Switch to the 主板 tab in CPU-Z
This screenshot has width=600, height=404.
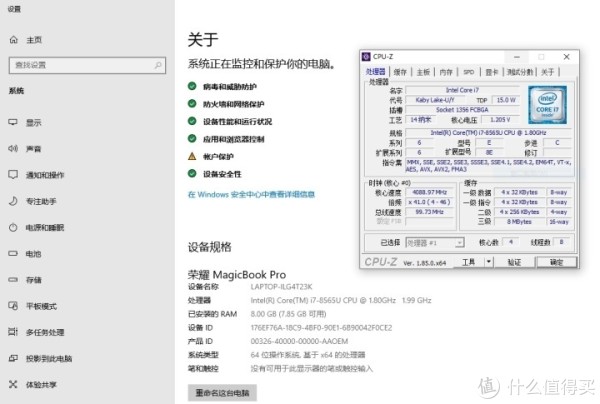(x=423, y=72)
